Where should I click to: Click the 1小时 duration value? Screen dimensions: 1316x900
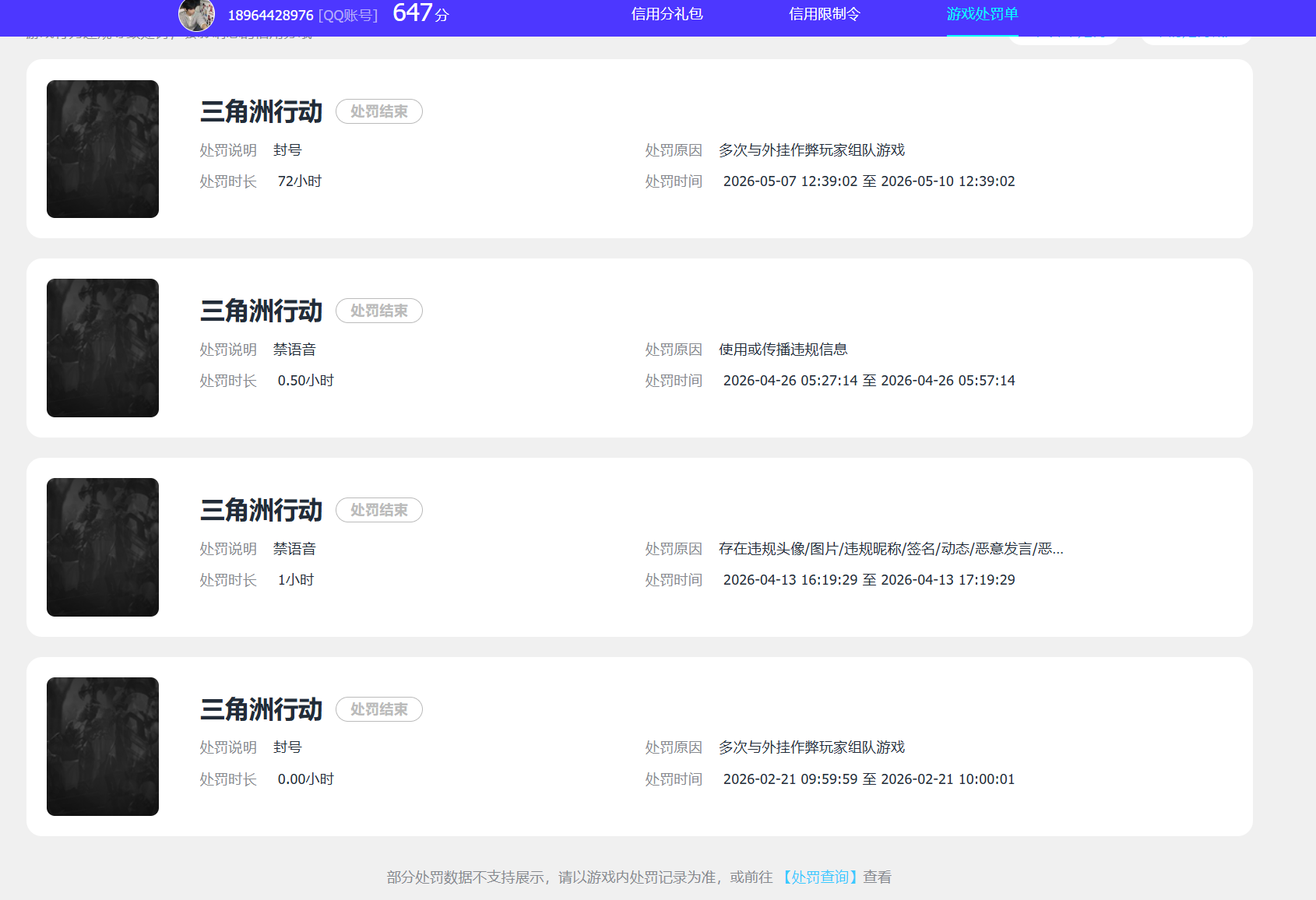click(296, 580)
